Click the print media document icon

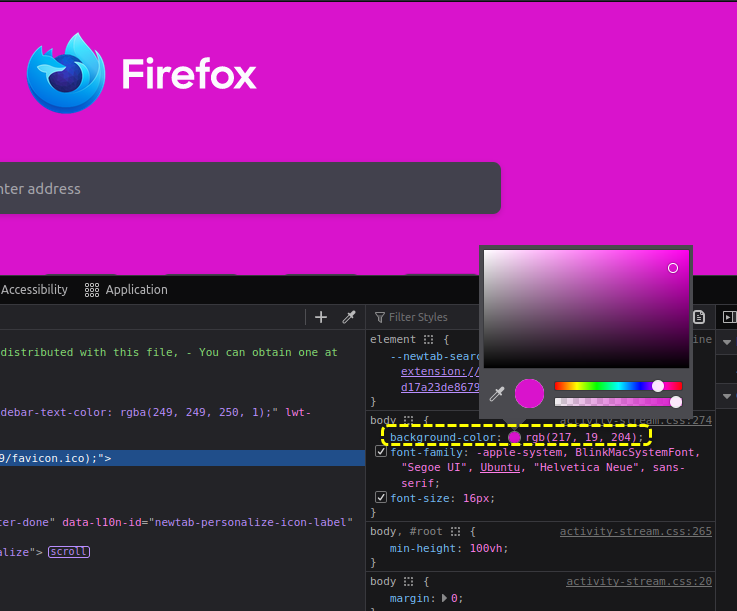pos(699,317)
